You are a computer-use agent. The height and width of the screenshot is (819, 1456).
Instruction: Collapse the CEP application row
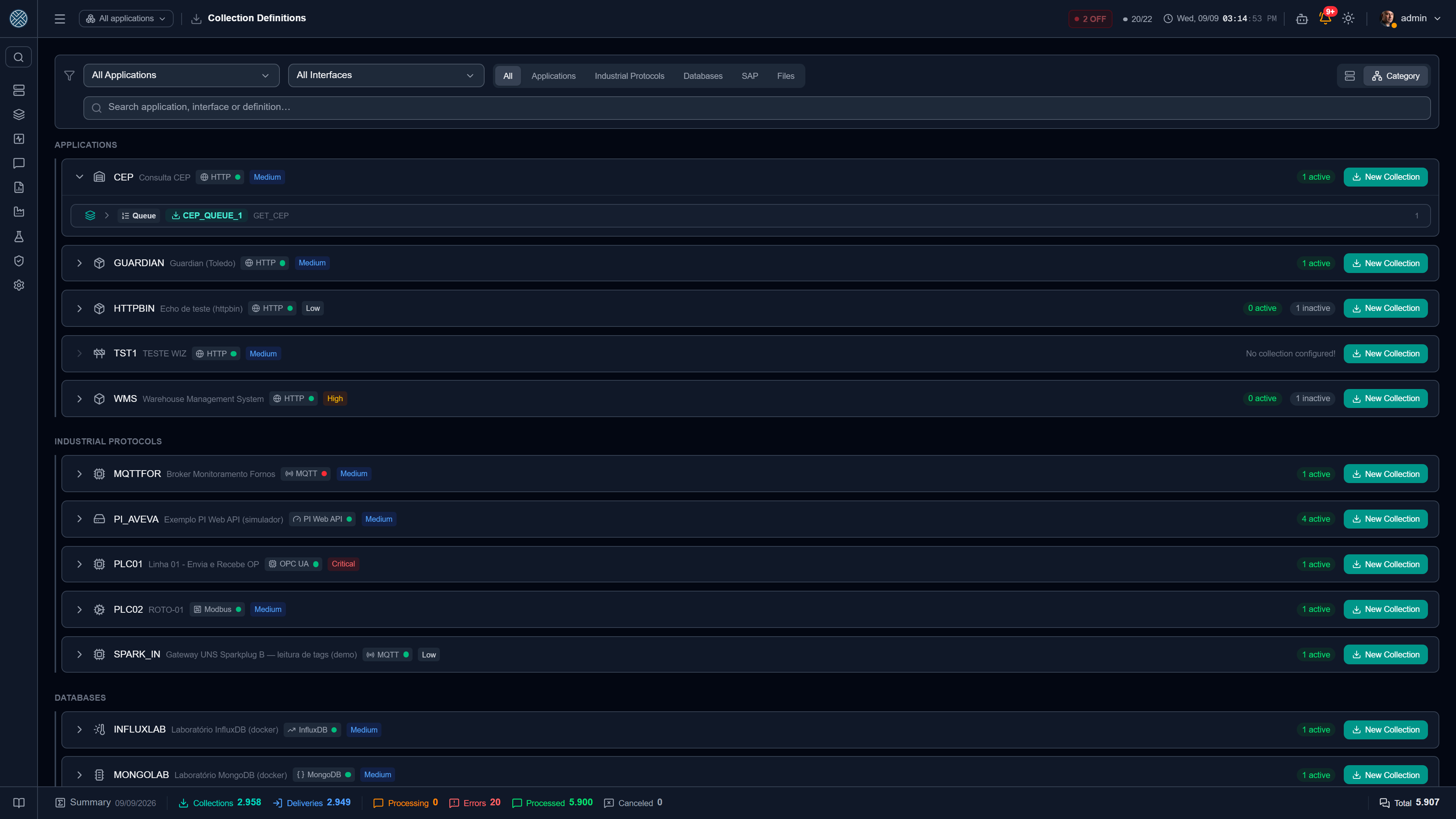(x=80, y=177)
